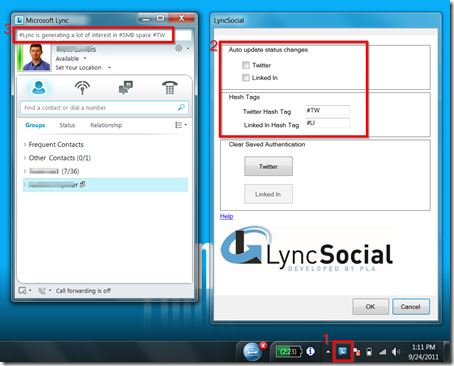
Task: Expand the (7/36) contacts group
Action: 25,171
